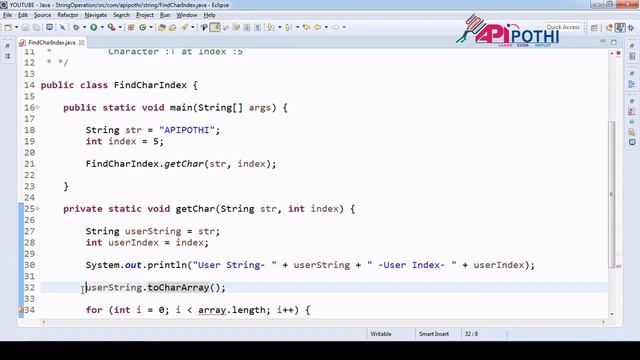Click the Forward navigation arrow icon

(x=336, y=27)
